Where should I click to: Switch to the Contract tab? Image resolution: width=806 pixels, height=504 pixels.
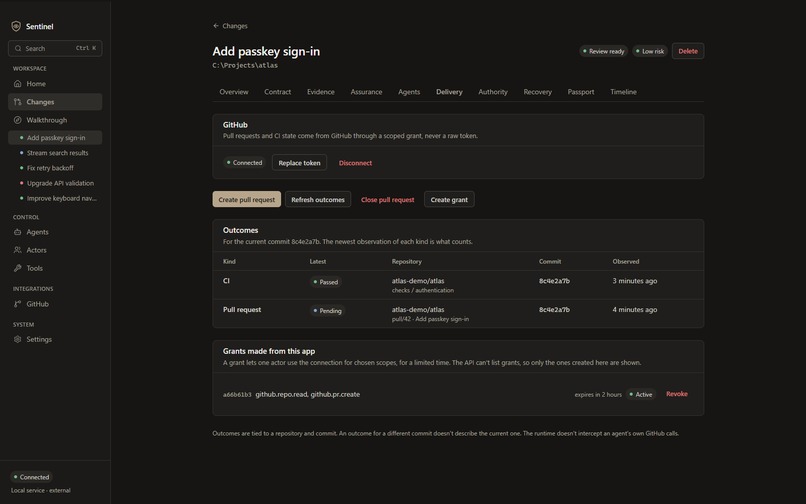click(278, 92)
